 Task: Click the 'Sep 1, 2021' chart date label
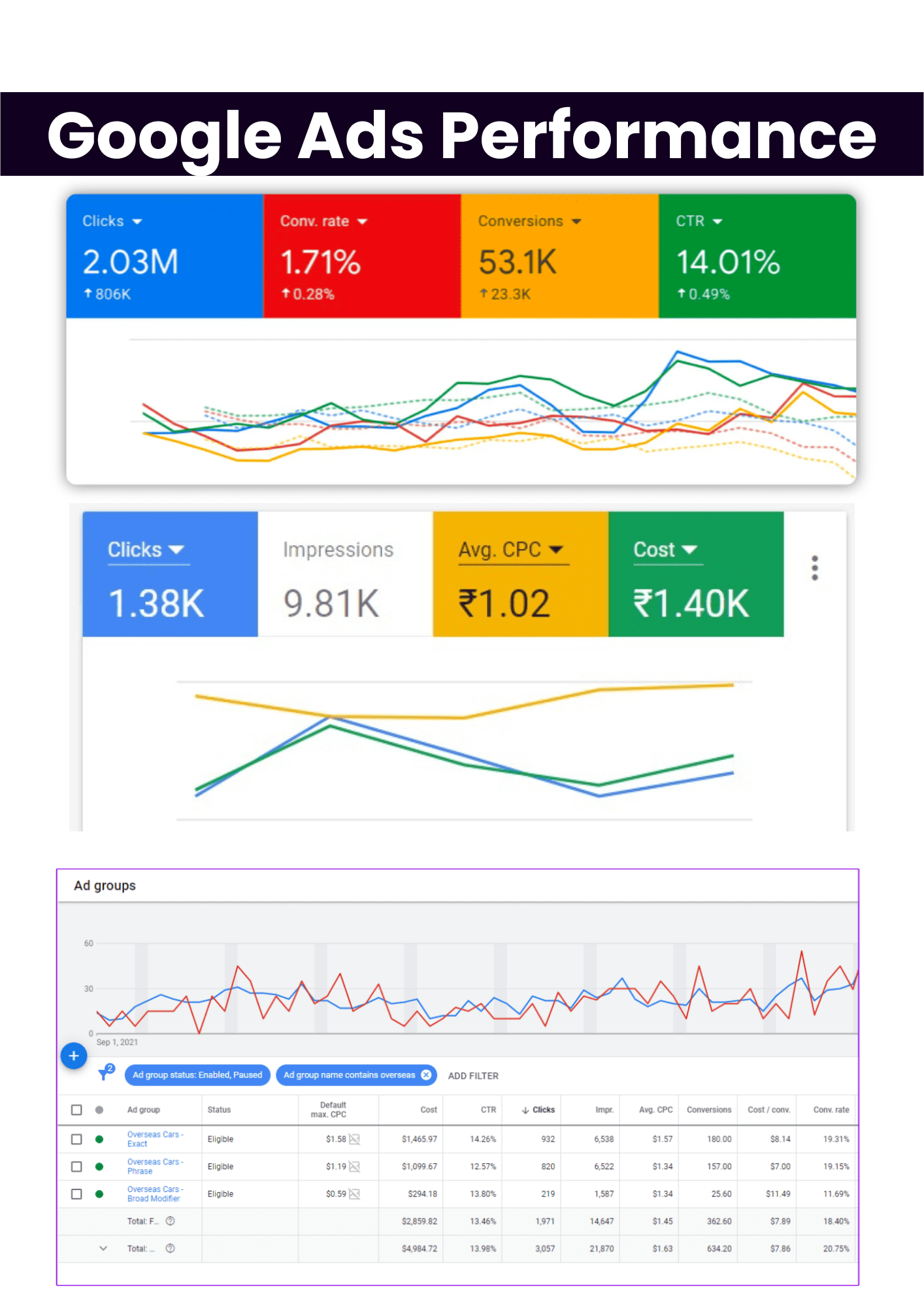[117, 1042]
